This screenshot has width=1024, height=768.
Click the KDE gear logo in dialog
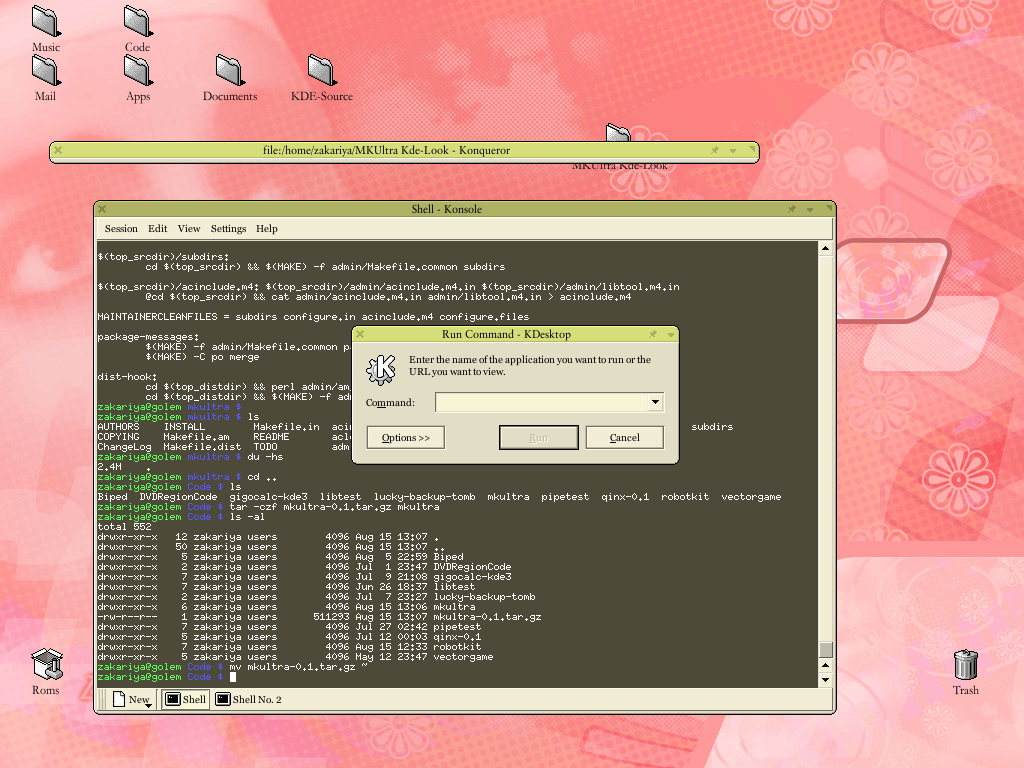(x=381, y=369)
